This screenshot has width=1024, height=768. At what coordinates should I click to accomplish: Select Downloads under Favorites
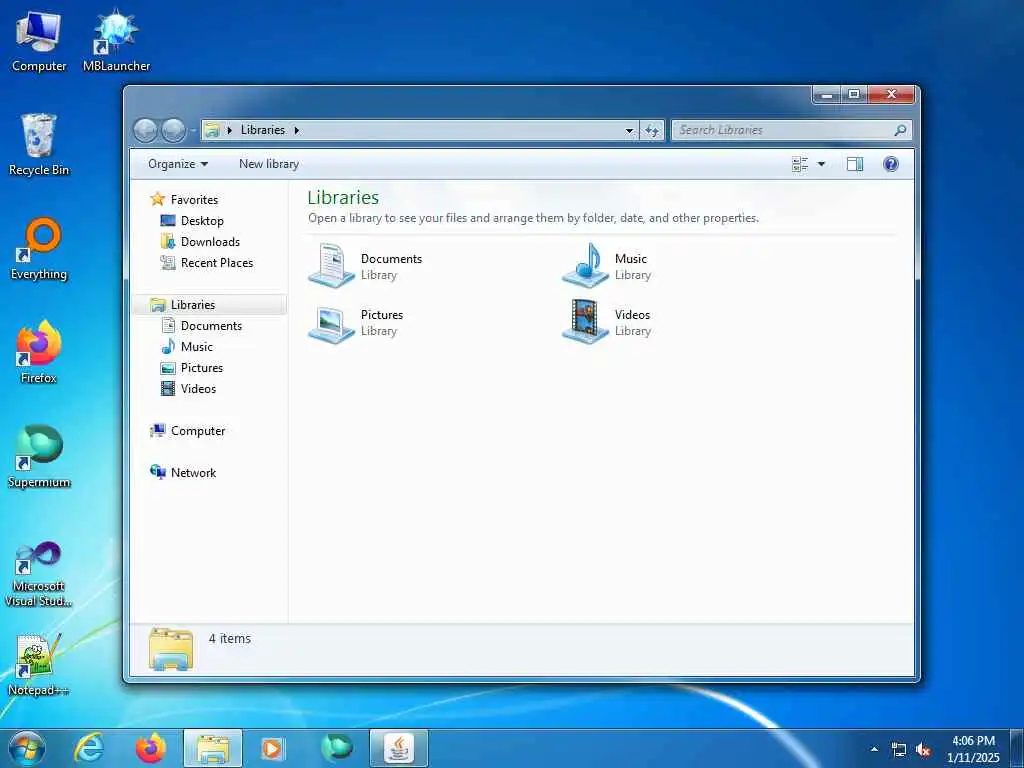pyautogui.click(x=210, y=242)
